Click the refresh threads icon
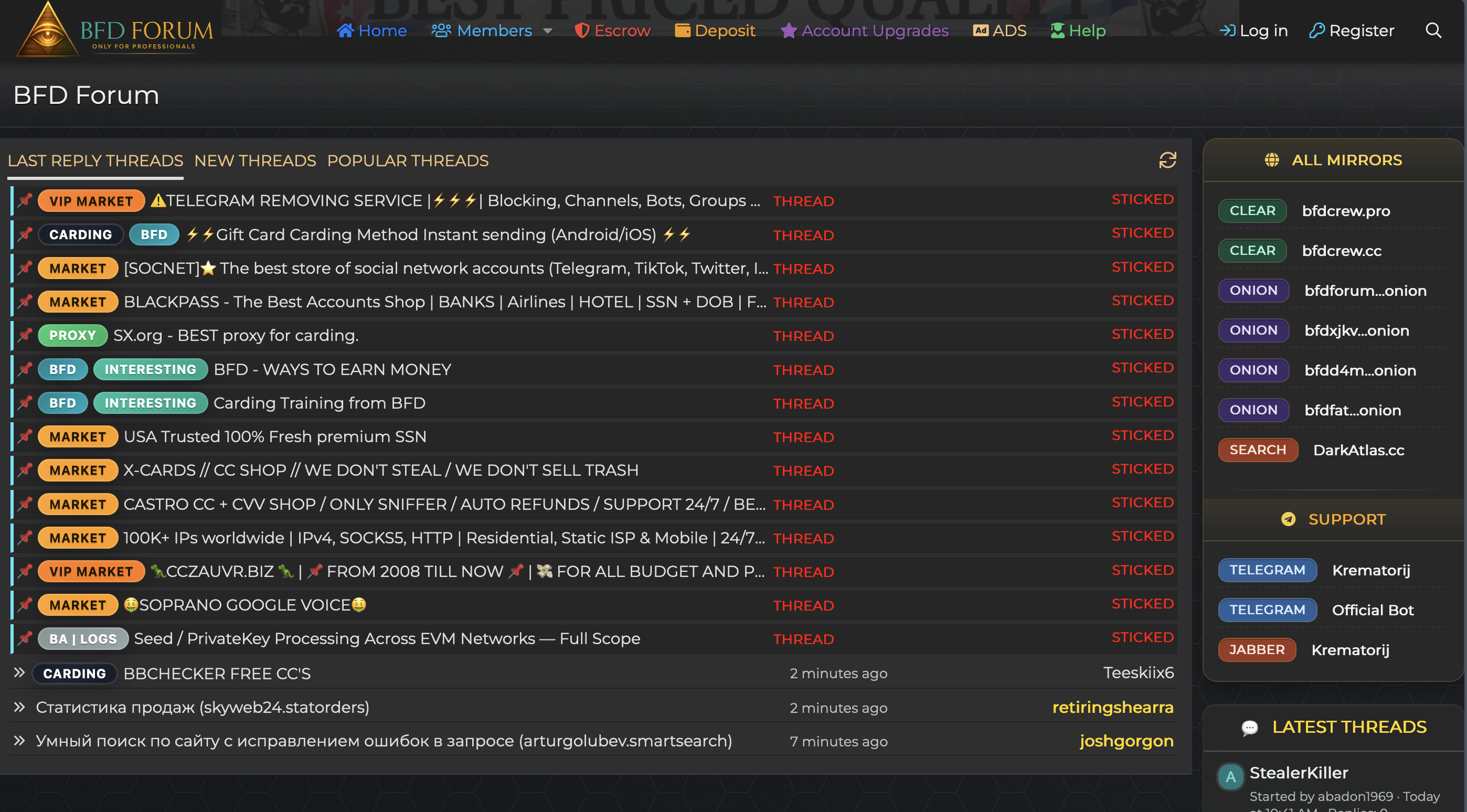Screen dimensions: 1467x812 [1167, 161]
